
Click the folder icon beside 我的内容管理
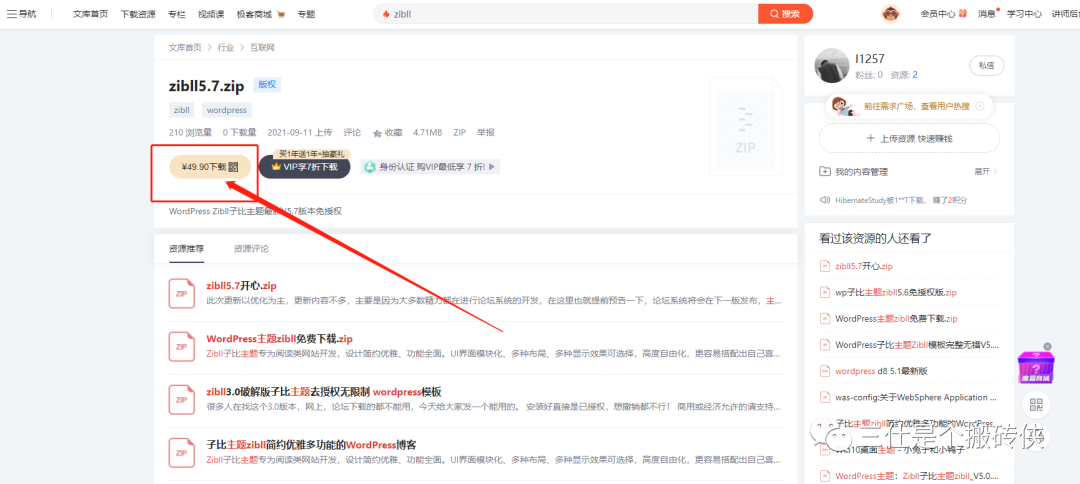pos(824,171)
